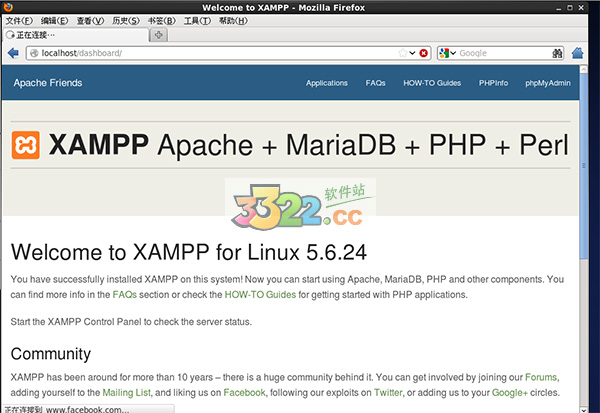This screenshot has height=413, width=600.
Task: Open URL history dropdown arrow
Action: (412, 53)
